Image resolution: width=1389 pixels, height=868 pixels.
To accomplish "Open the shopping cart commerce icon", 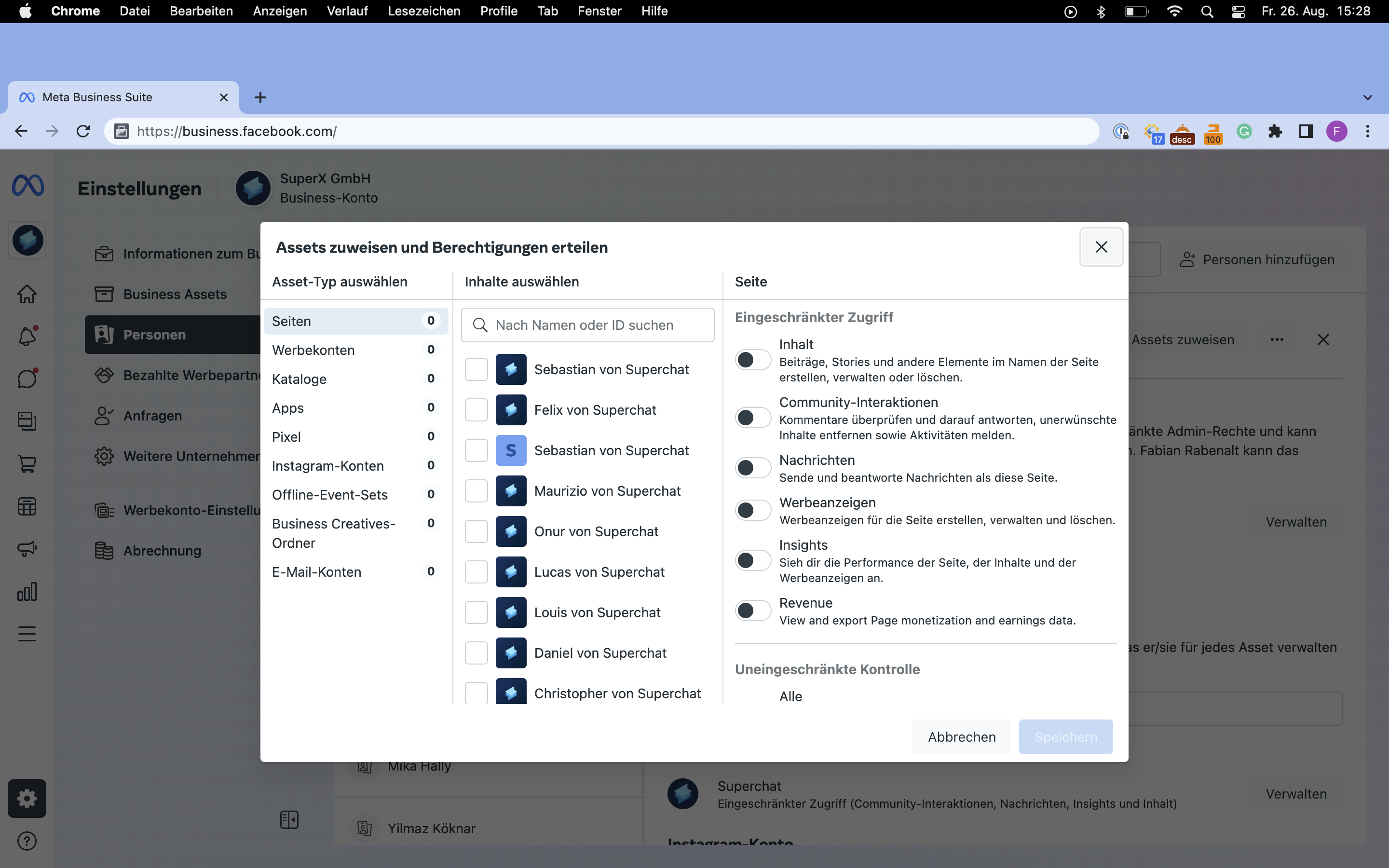I will (x=27, y=463).
